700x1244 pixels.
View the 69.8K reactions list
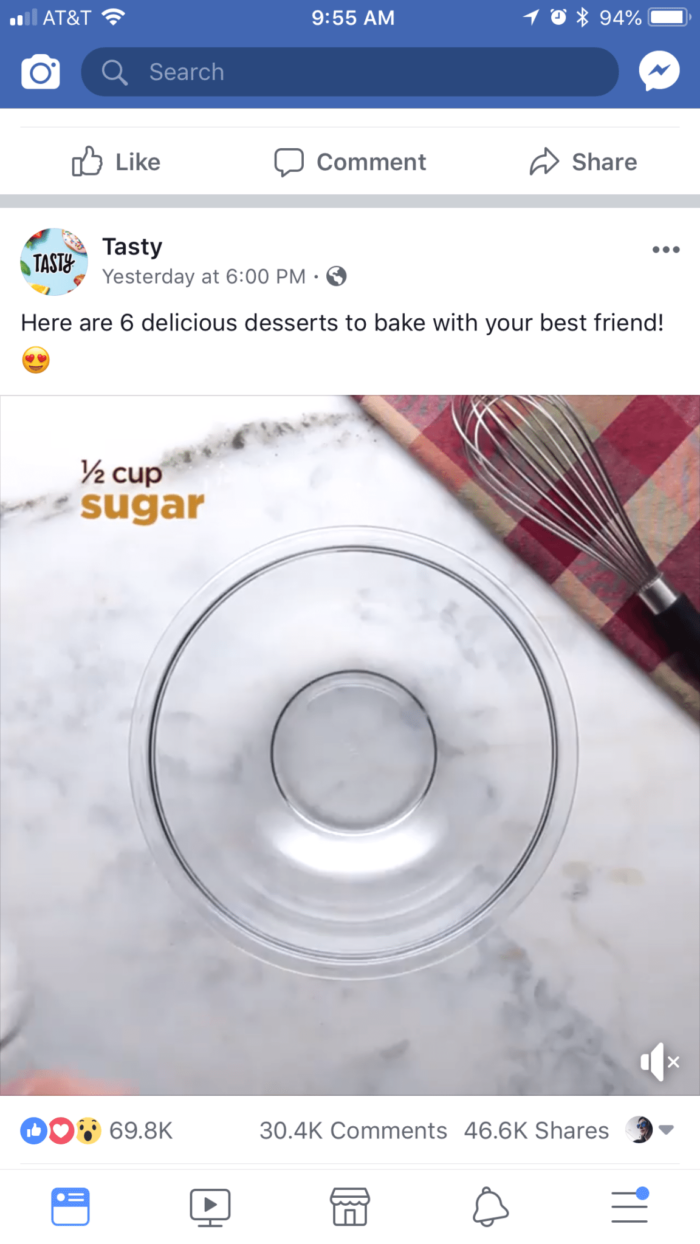pyautogui.click(x=97, y=1131)
